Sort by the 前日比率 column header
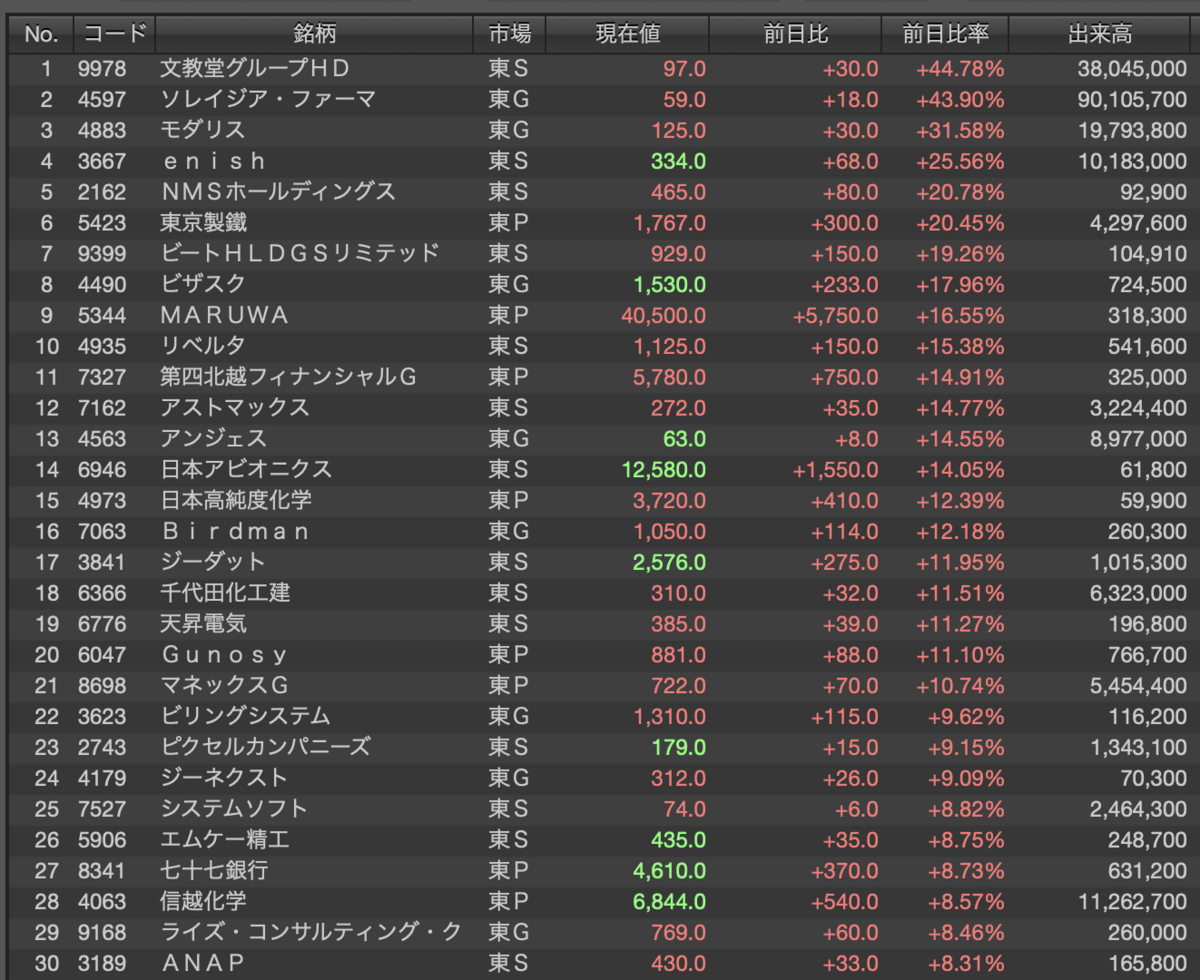Viewport: 1200px width, 980px height. 945,35
